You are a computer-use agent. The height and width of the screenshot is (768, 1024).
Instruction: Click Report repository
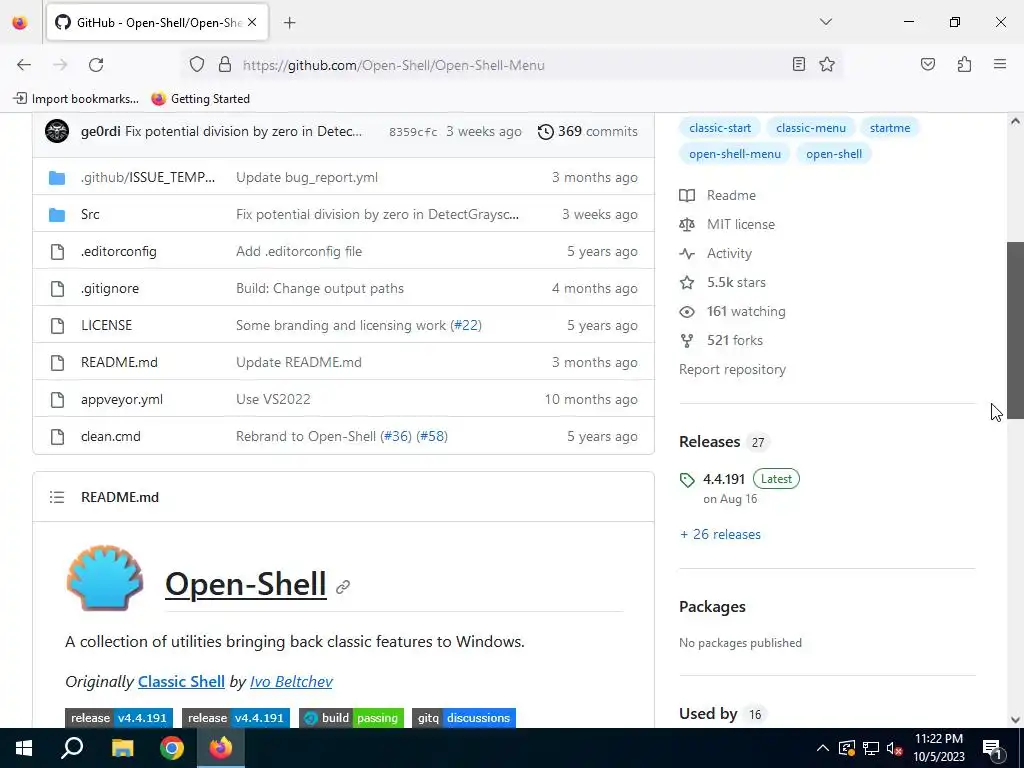click(x=732, y=370)
